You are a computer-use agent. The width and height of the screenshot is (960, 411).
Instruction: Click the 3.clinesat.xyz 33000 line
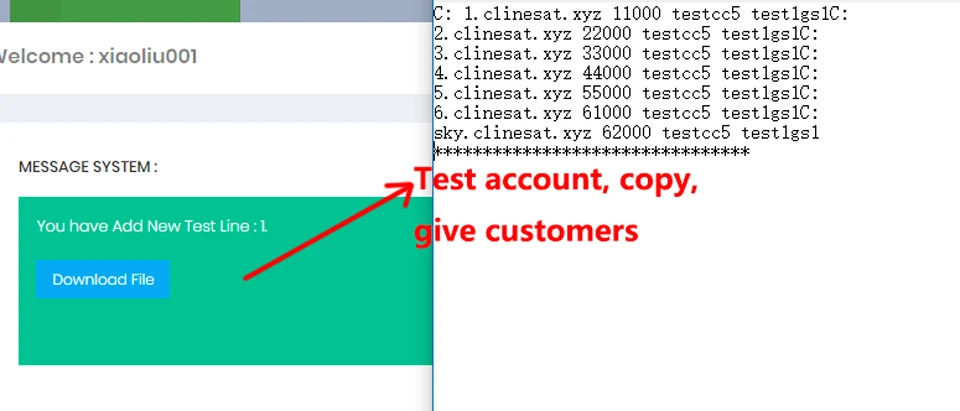tap(626, 53)
